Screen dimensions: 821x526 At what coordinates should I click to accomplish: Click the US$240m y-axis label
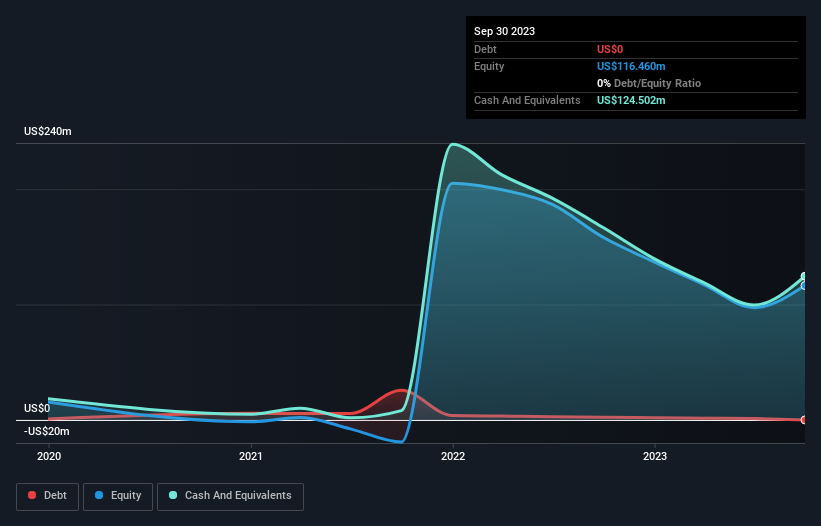pos(48,131)
